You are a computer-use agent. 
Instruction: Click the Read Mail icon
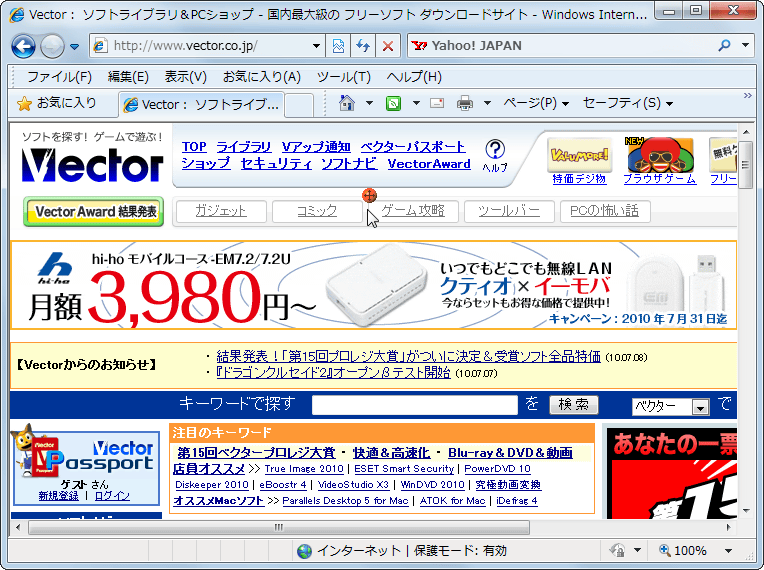click(437, 103)
